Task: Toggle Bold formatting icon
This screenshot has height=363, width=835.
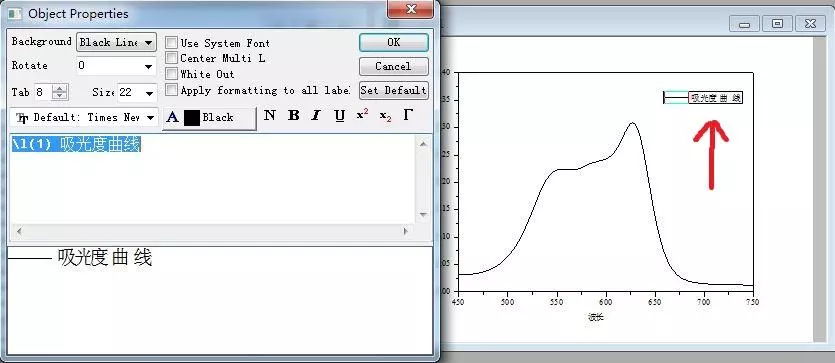Action: pyautogui.click(x=293, y=116)
